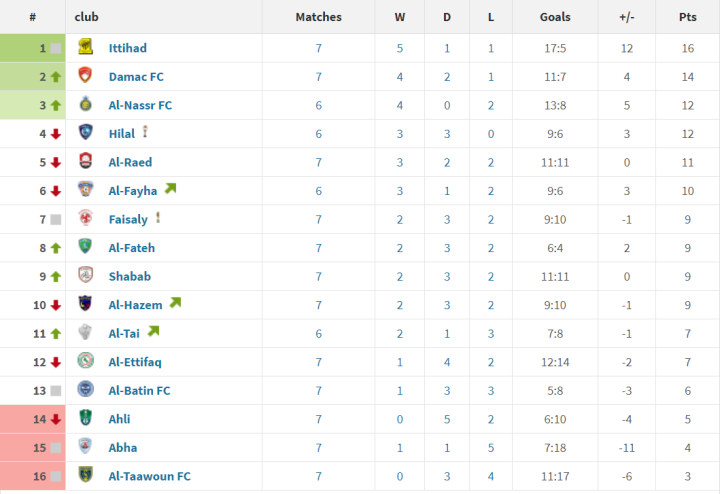Click the green promoted arrow beside Al-Tai
720x494 pixels.
[153, 332]
